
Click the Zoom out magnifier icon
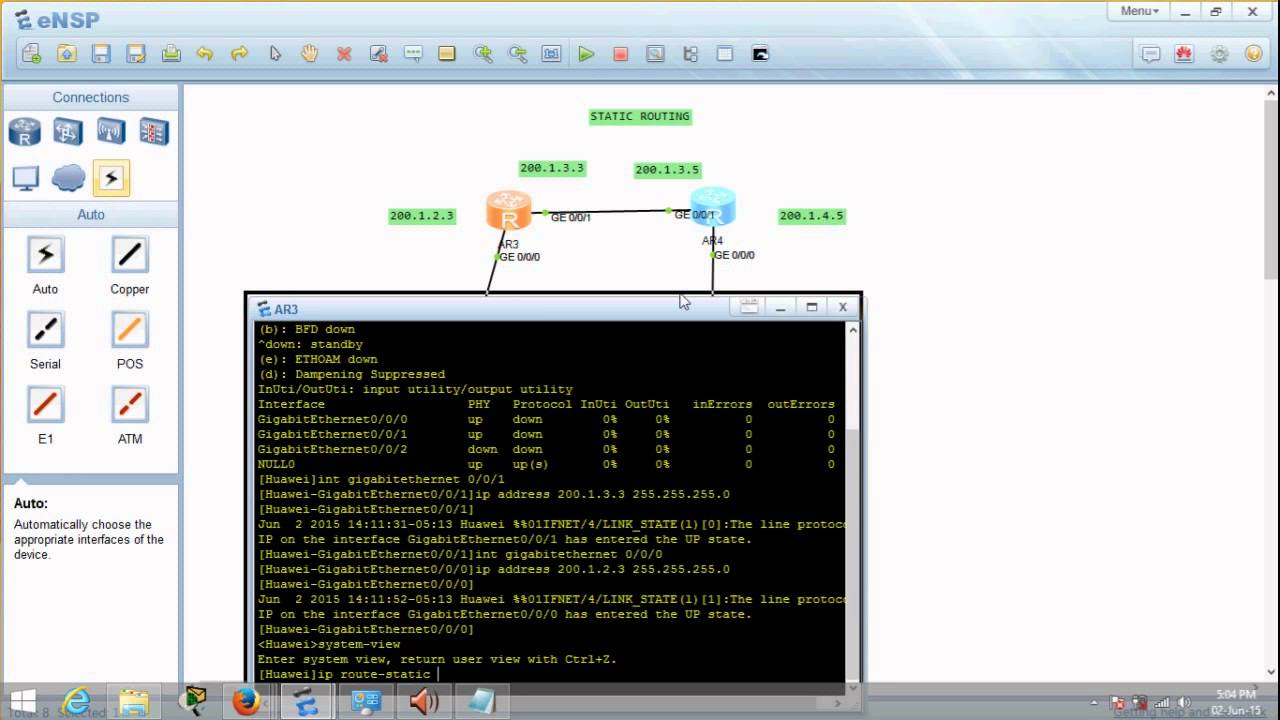coord(517,54)
